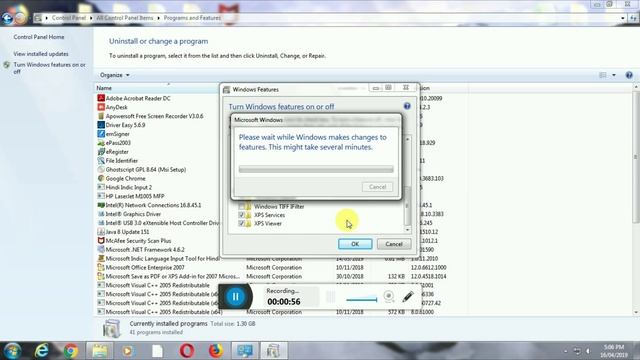Screen dimensions: 640x360
Task: Click Cancel in the progress dialog
Action: 378,187
